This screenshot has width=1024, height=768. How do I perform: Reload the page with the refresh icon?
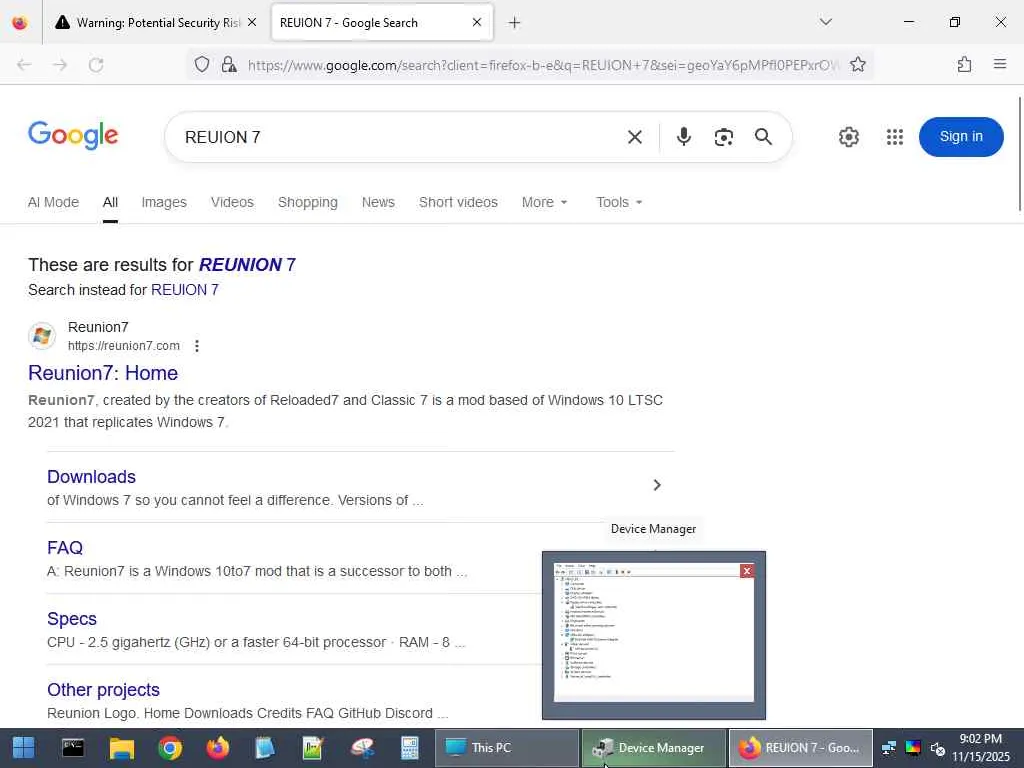coord(96,65)
